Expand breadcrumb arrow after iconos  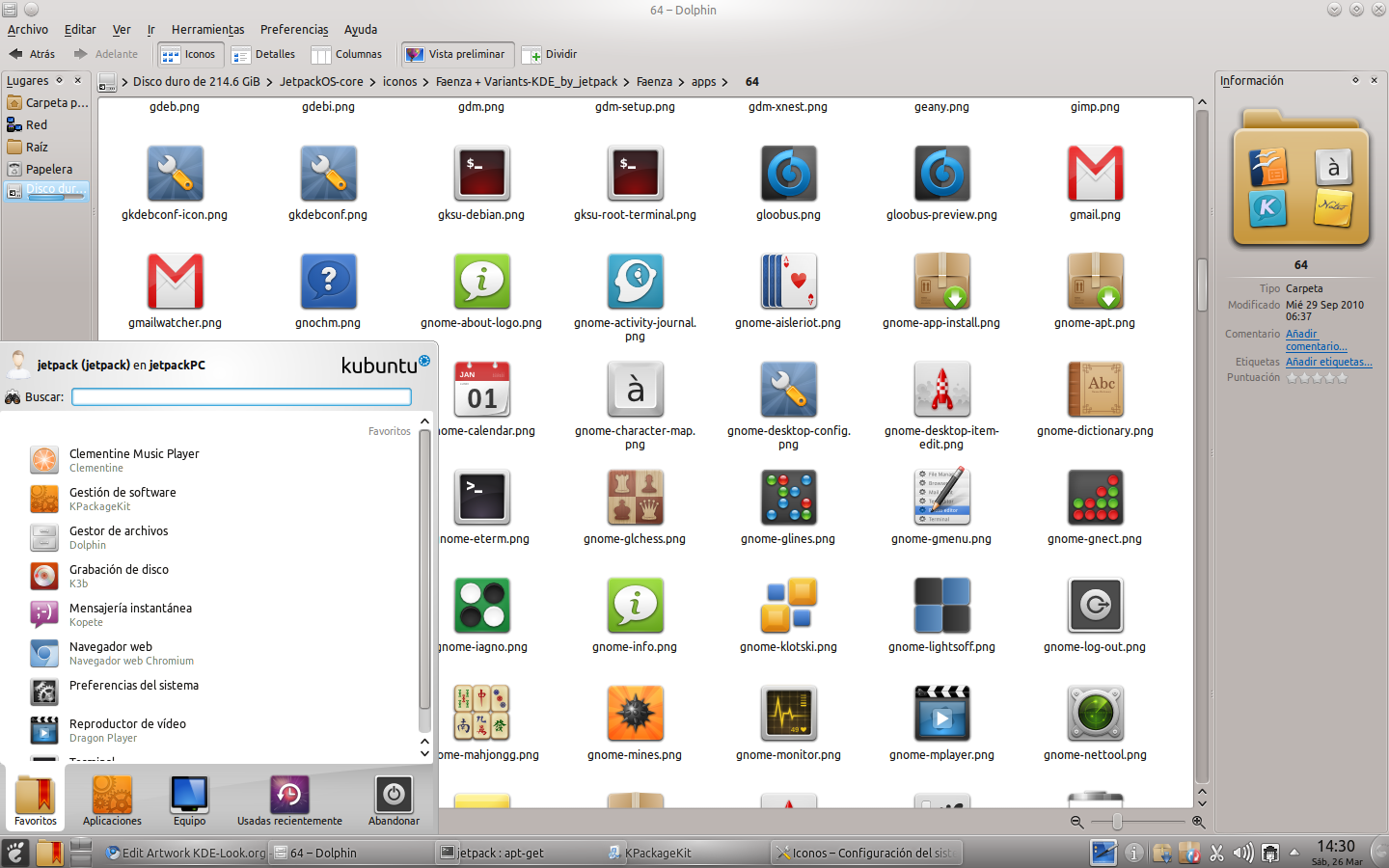425,82
